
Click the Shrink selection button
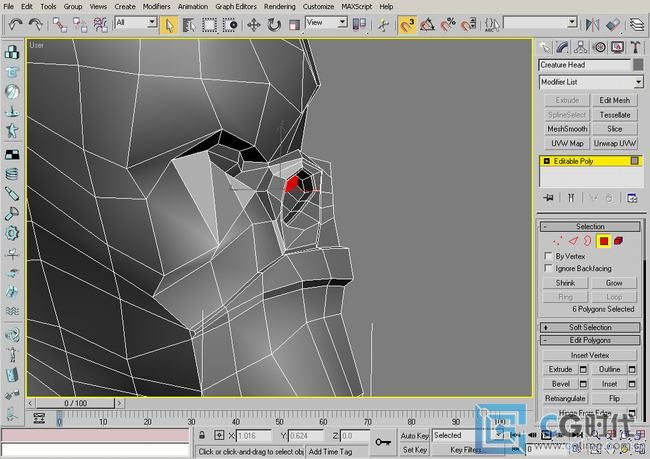565,283
